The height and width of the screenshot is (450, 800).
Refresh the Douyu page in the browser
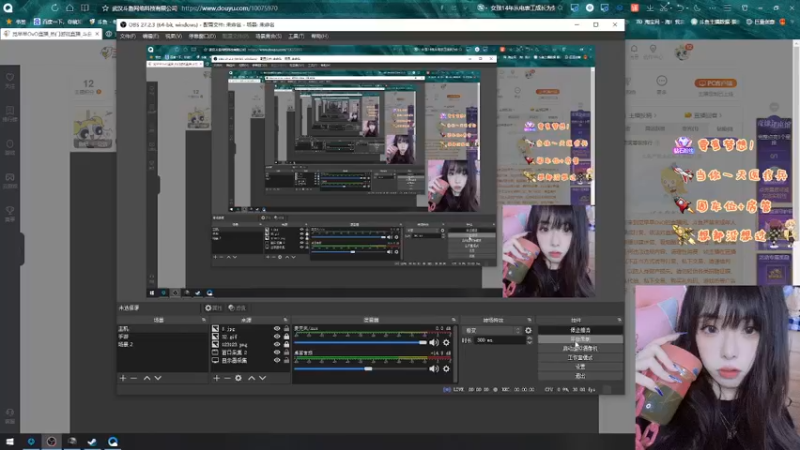(x=55, y=8)
